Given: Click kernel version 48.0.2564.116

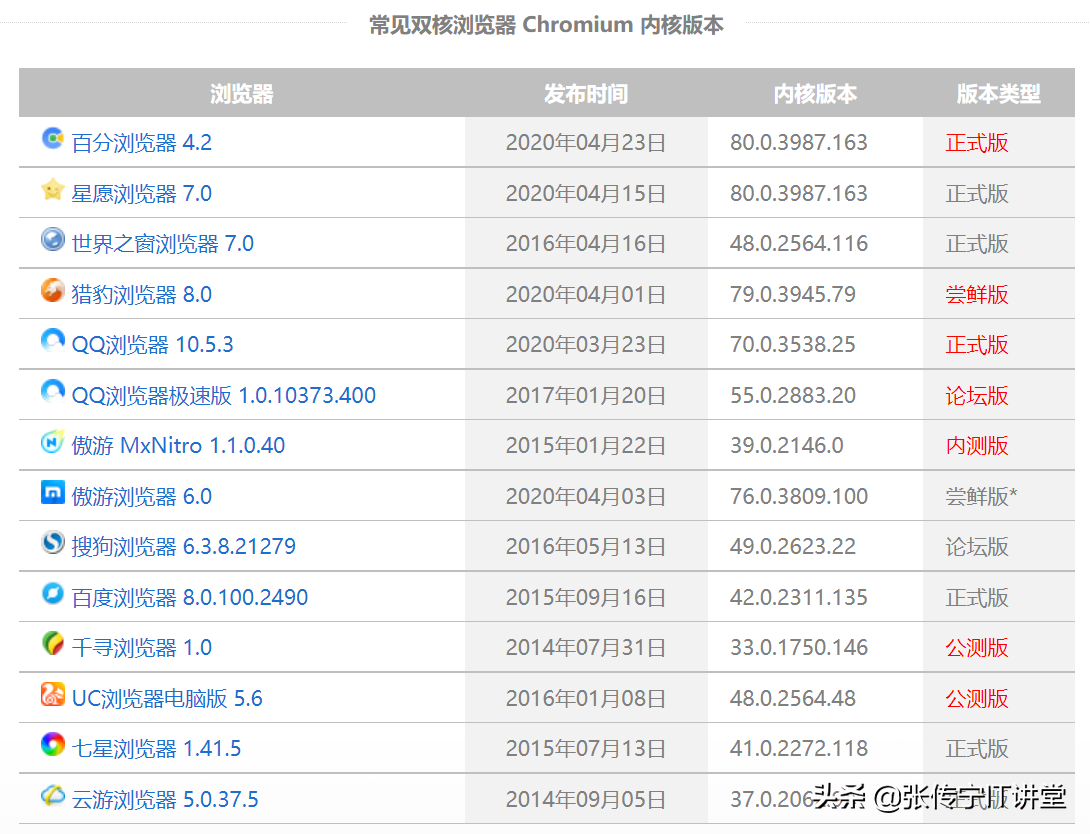Looking at the screenshot, I should 799,243.
